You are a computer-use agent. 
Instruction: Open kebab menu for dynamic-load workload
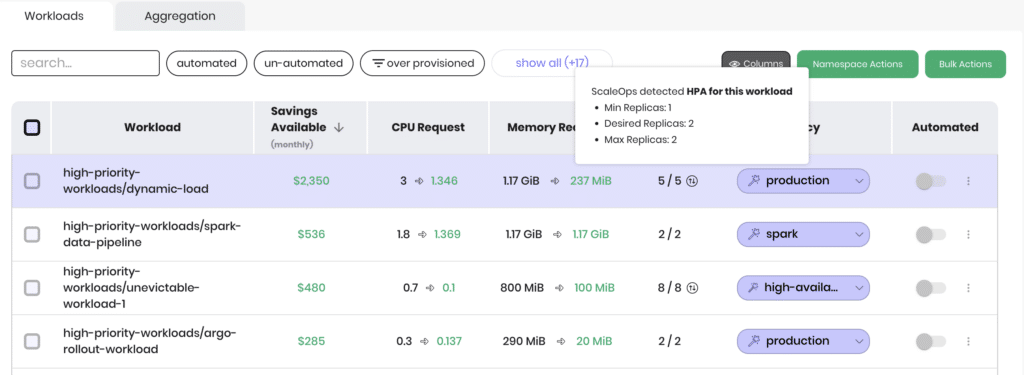pyautogui.click(x=968, y=181)
